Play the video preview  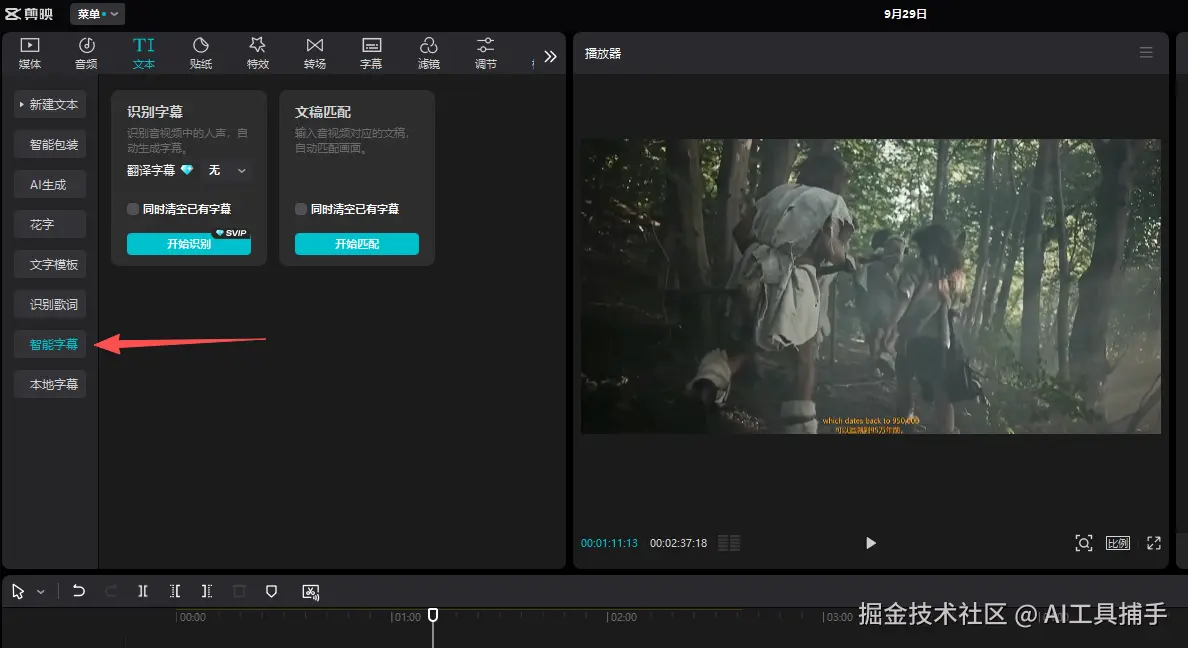pyautogui.click(x=871, y=543)
